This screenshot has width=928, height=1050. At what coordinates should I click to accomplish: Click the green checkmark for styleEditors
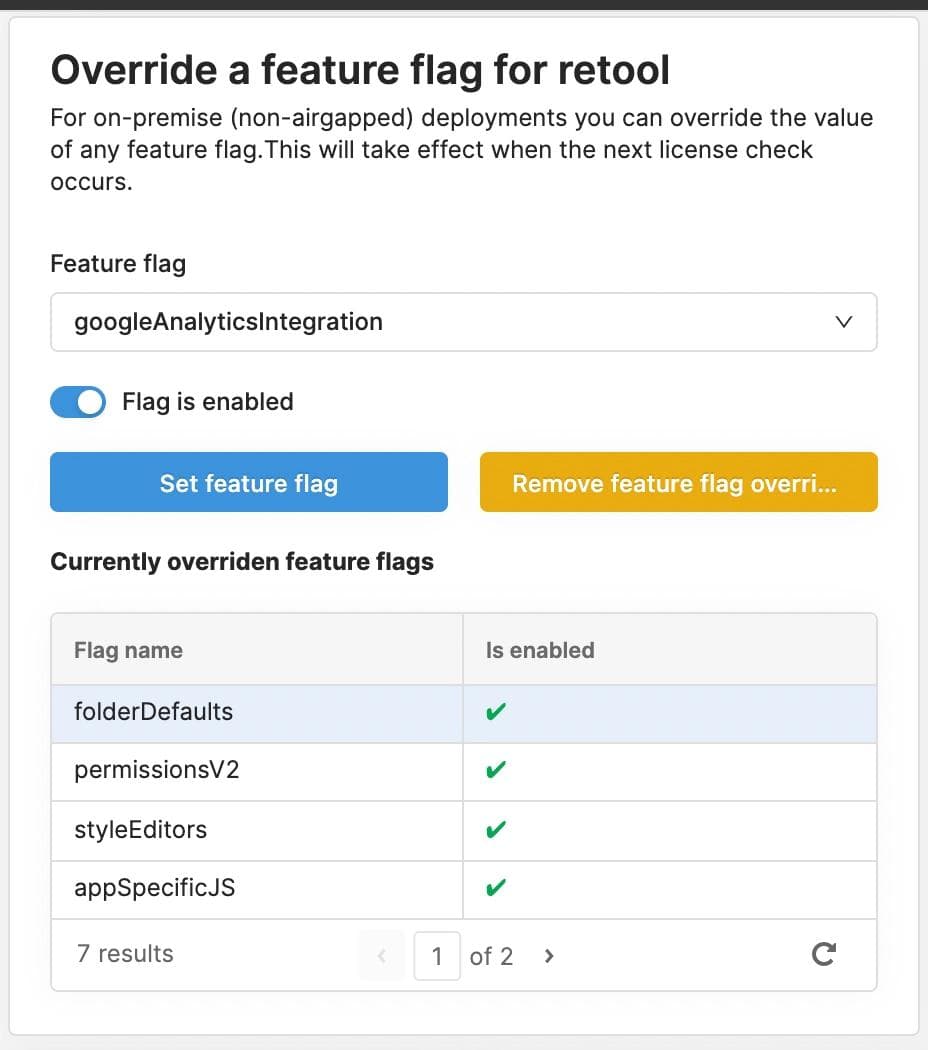click(x=495, y=830)
